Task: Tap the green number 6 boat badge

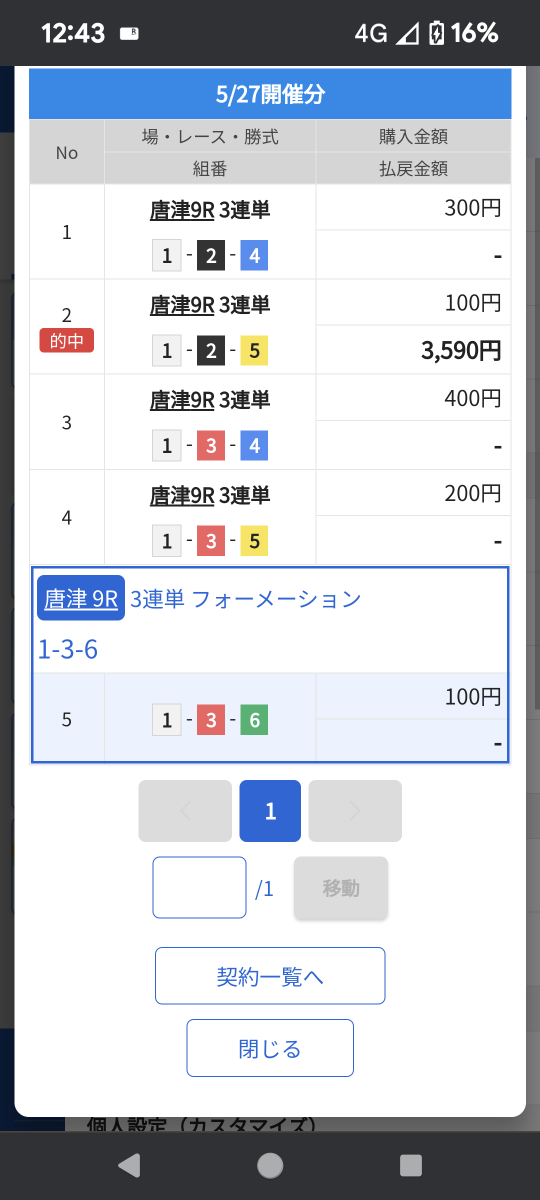Action: [254, 720]
